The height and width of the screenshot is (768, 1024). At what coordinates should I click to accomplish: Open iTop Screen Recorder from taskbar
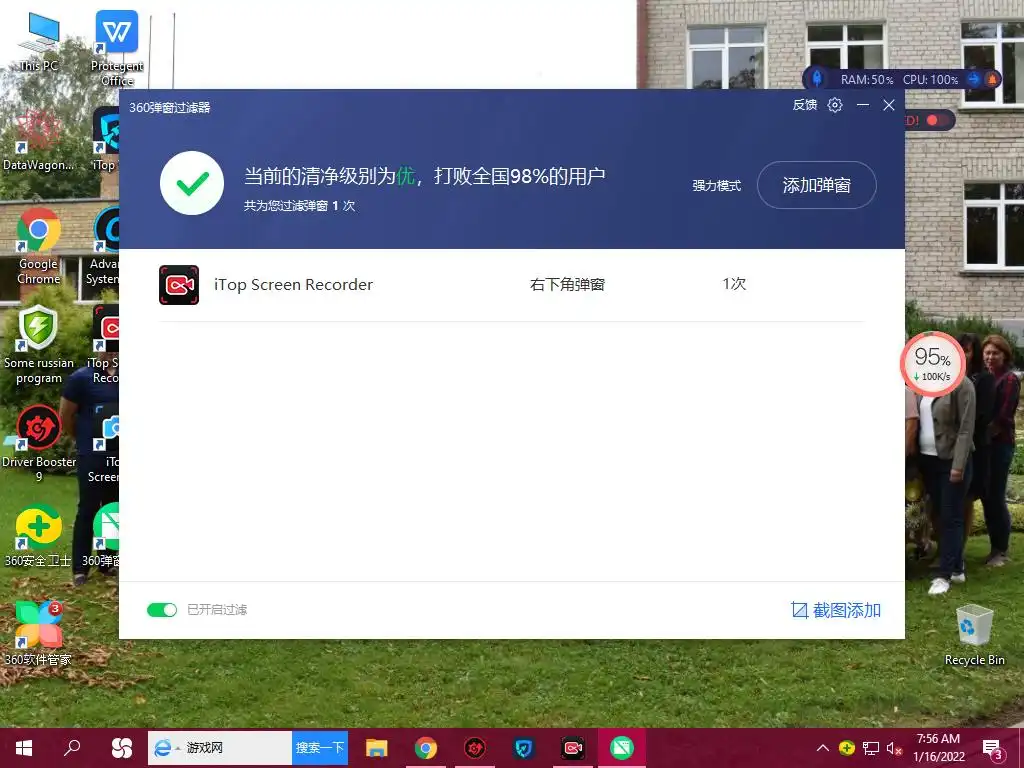tap(573, 748)
